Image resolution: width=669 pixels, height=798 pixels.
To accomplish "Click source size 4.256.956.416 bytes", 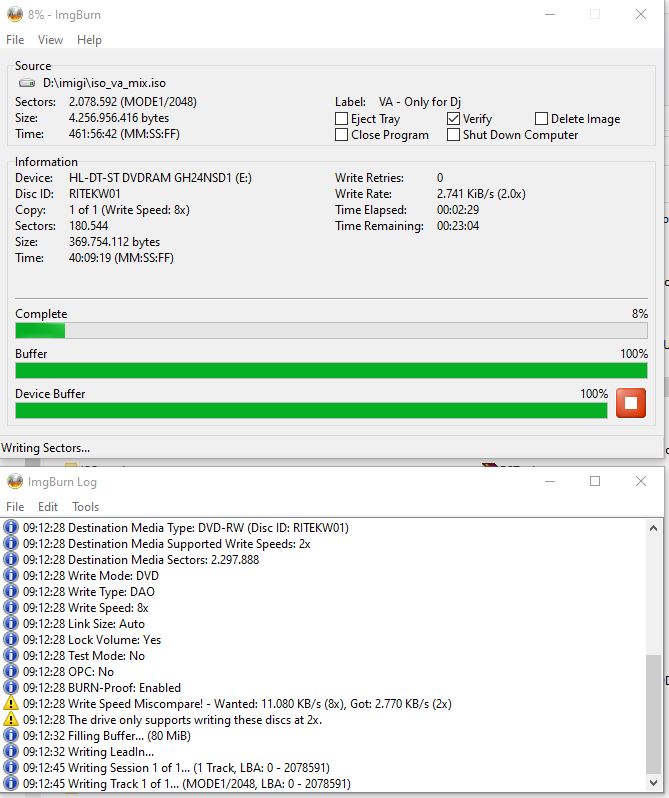I will pyautogui.click(x=119, y=118).
